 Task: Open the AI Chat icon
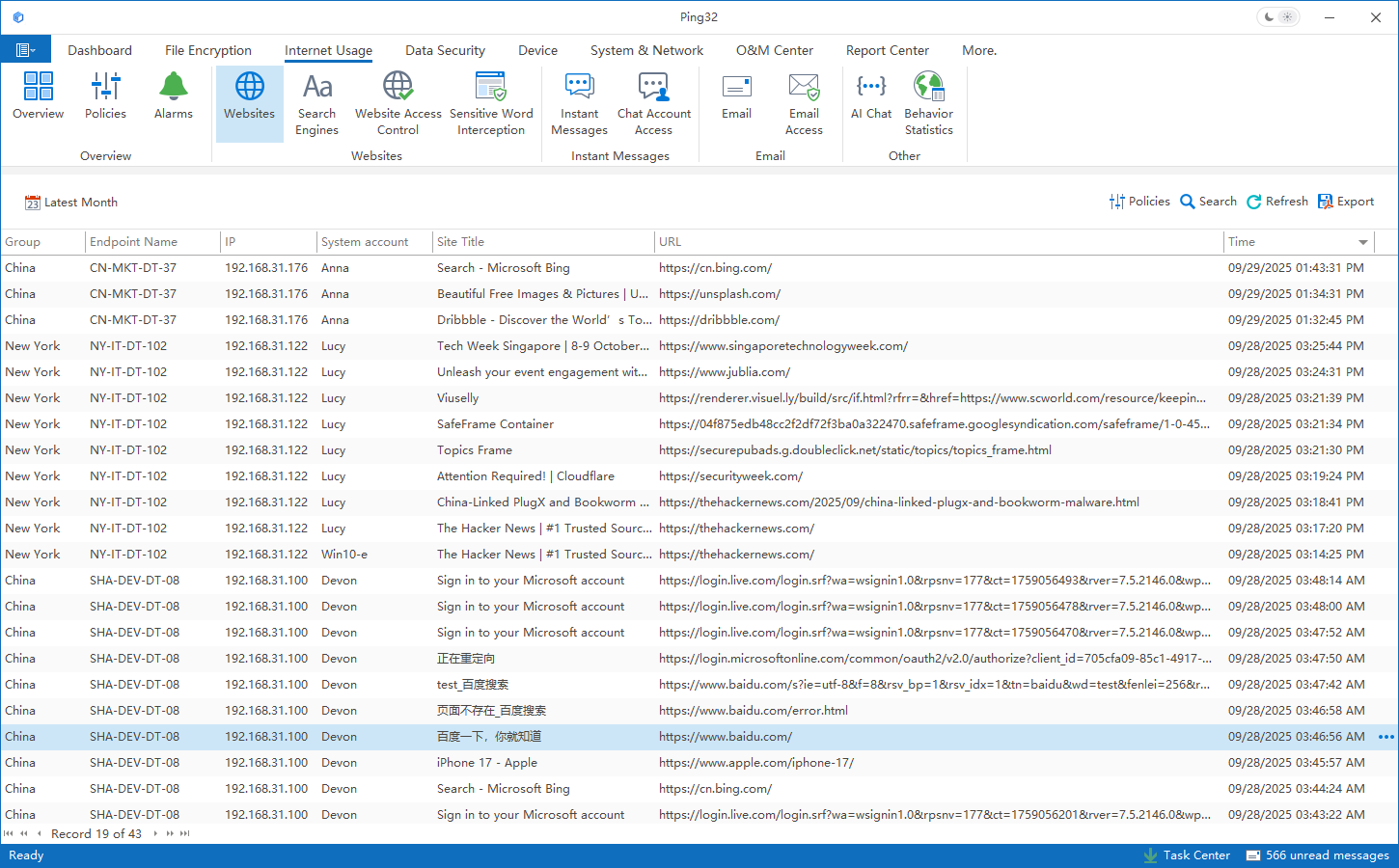pos(870,96)
